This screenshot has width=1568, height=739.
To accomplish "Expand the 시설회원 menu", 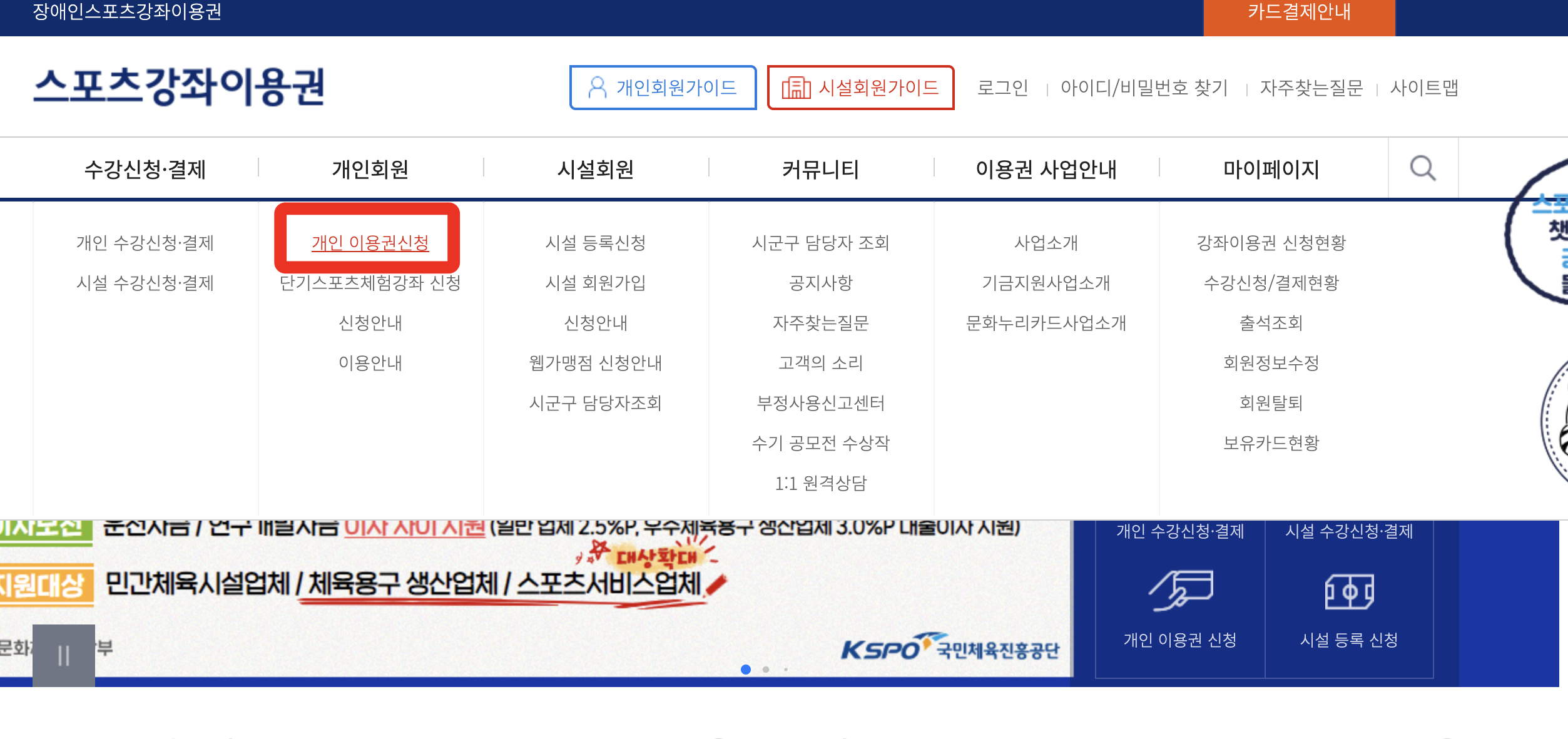I will [595, 169].
